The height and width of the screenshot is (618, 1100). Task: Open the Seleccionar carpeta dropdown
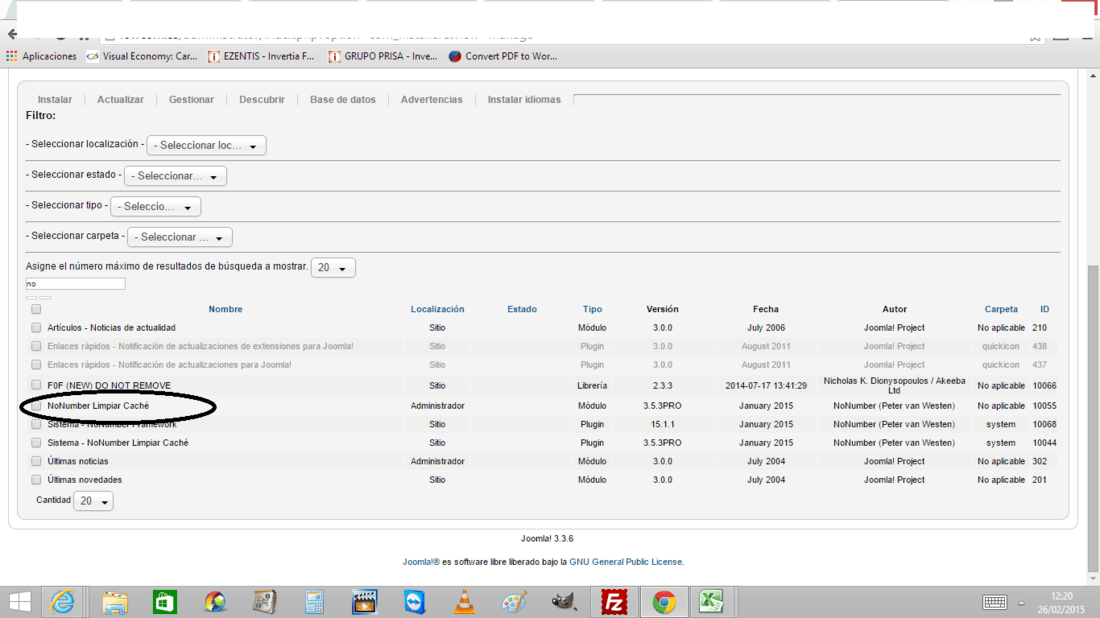(x=180, y=237)
